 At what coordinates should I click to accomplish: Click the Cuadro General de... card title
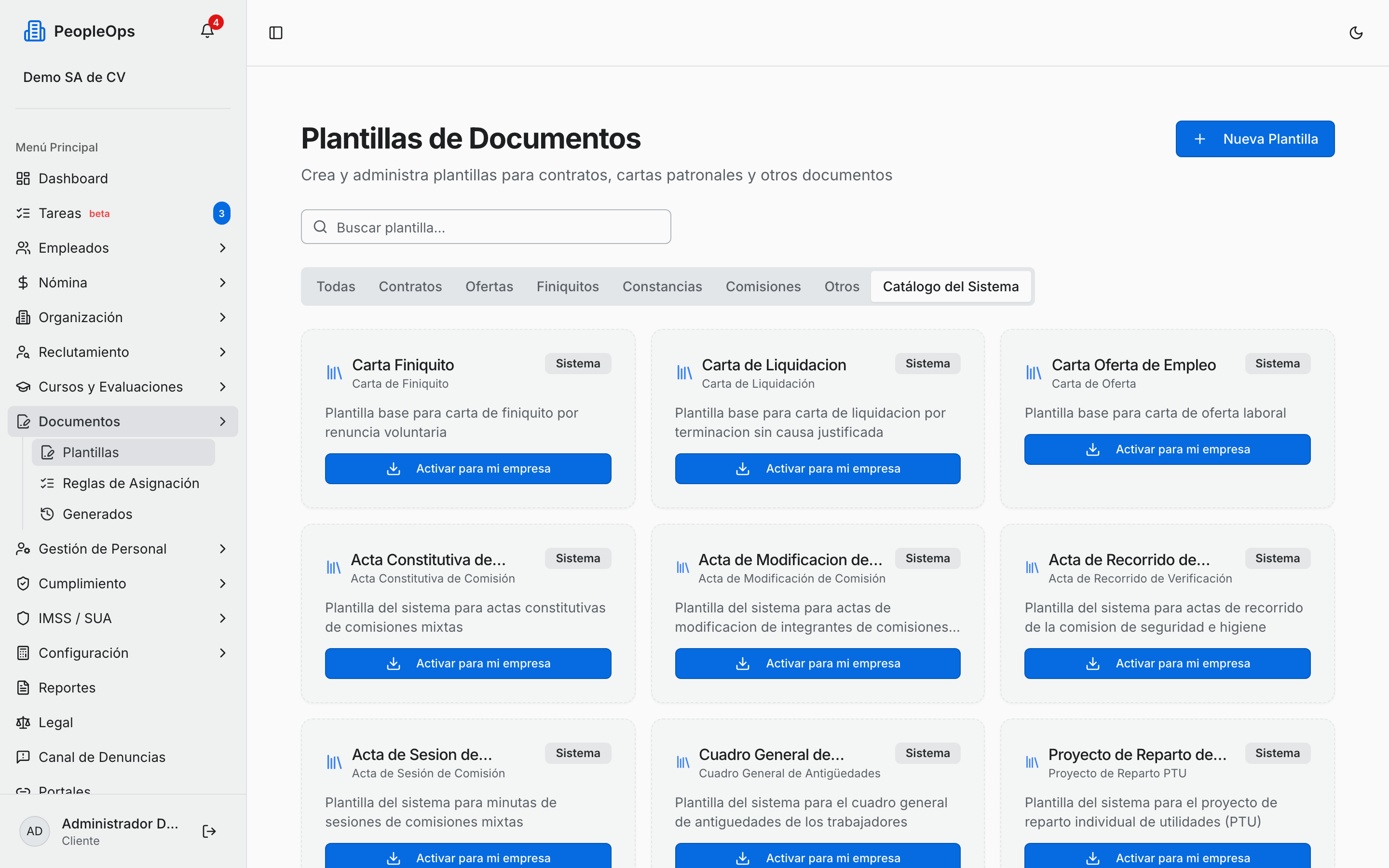[771, 754]
